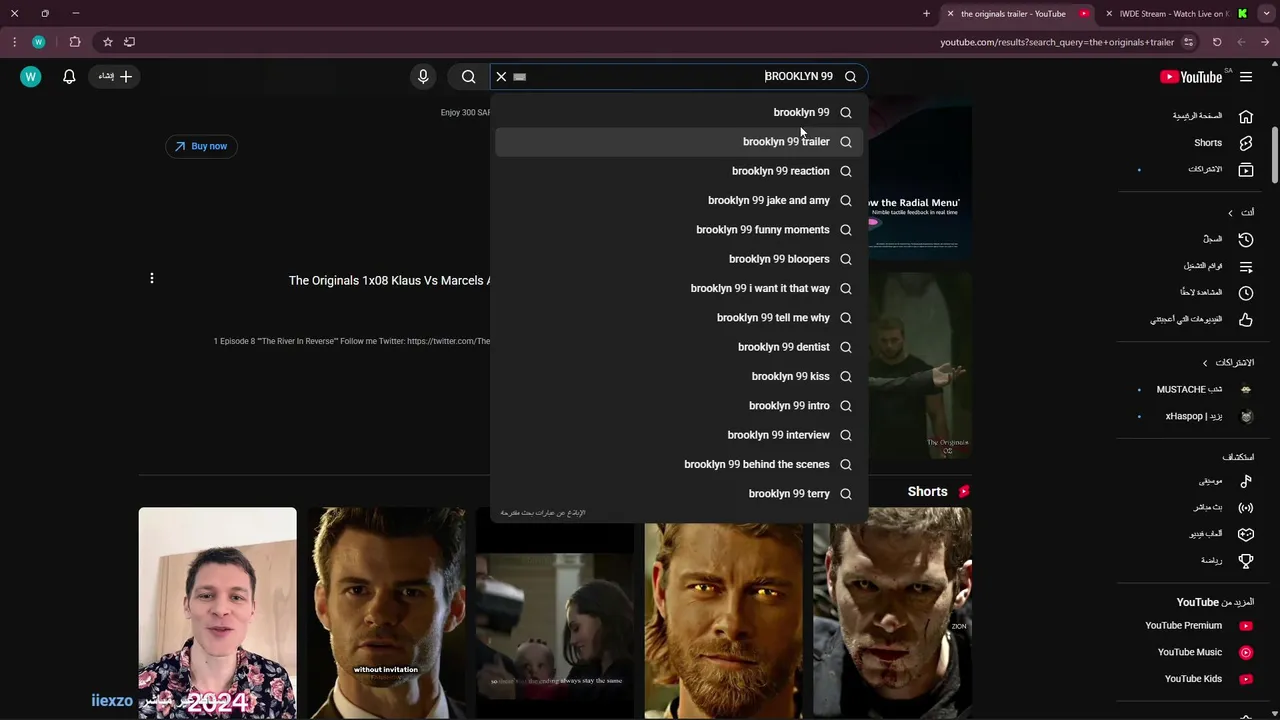Open the YouTube notifications bell

point(69,76)
